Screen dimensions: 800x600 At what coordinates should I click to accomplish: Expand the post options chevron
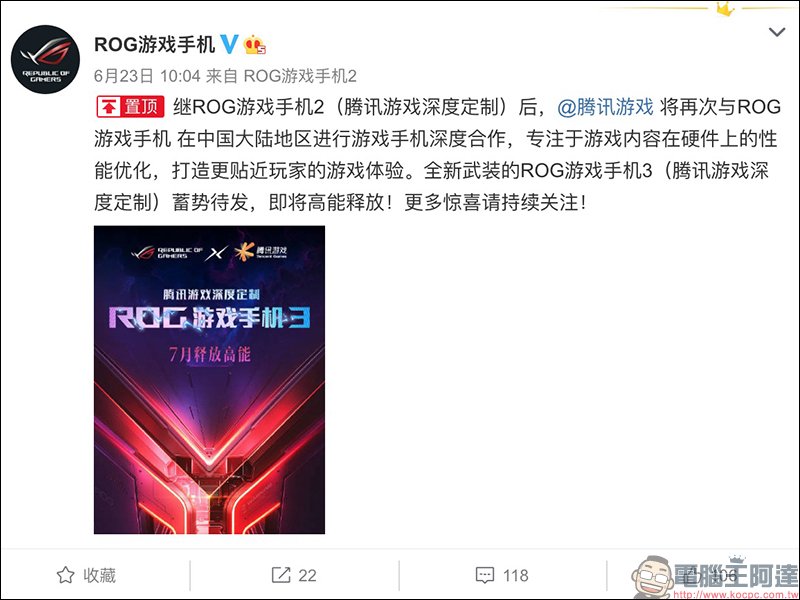click(777, 32)
